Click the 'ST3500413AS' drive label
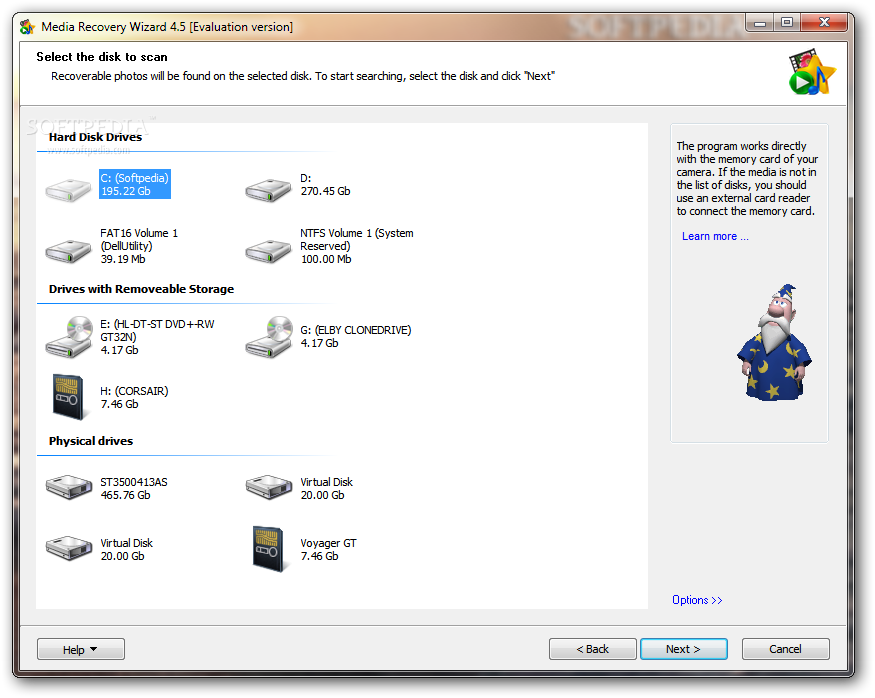 [x=134, y=482]
